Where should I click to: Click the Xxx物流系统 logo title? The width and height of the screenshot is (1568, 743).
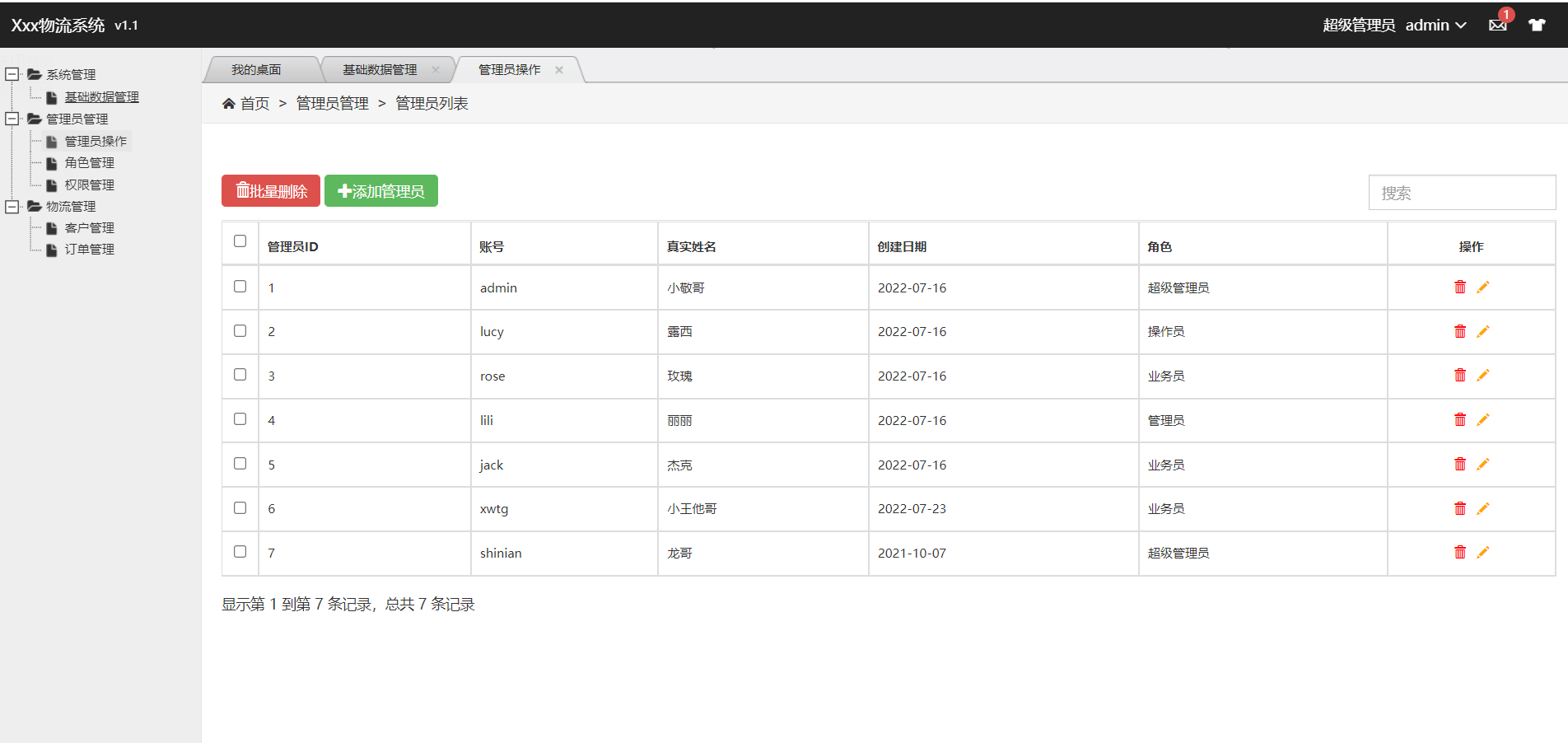coord(58,25)
